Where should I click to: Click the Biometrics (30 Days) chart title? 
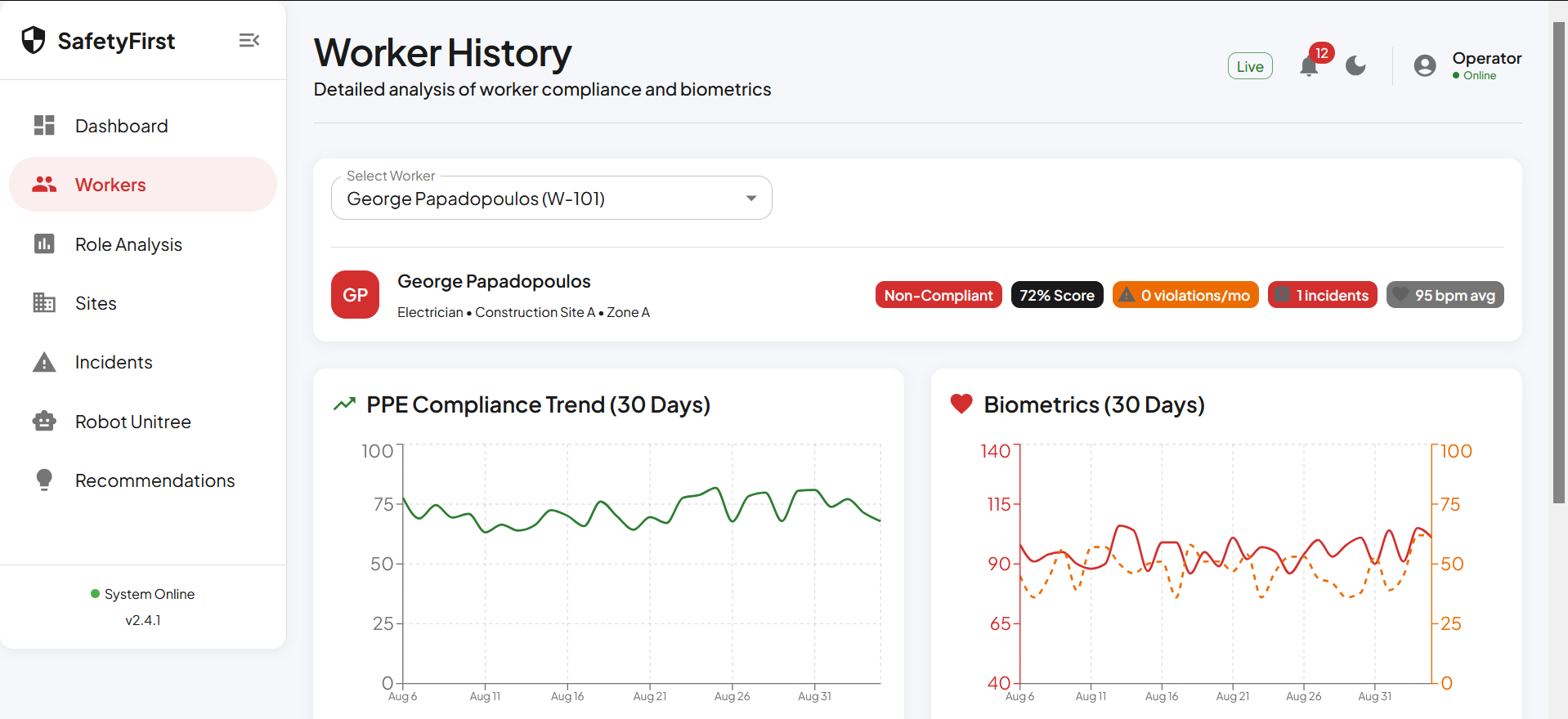pyautogui.click(x=1095, y=404)
